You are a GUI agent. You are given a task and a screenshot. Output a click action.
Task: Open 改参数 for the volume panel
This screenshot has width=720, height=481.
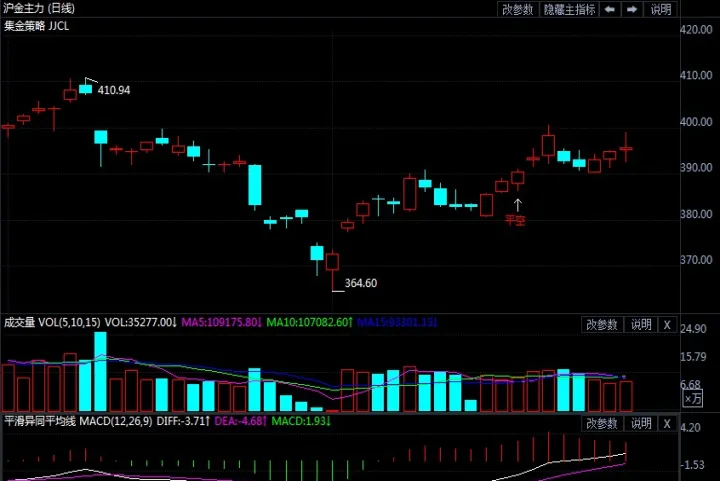point(602,324)
